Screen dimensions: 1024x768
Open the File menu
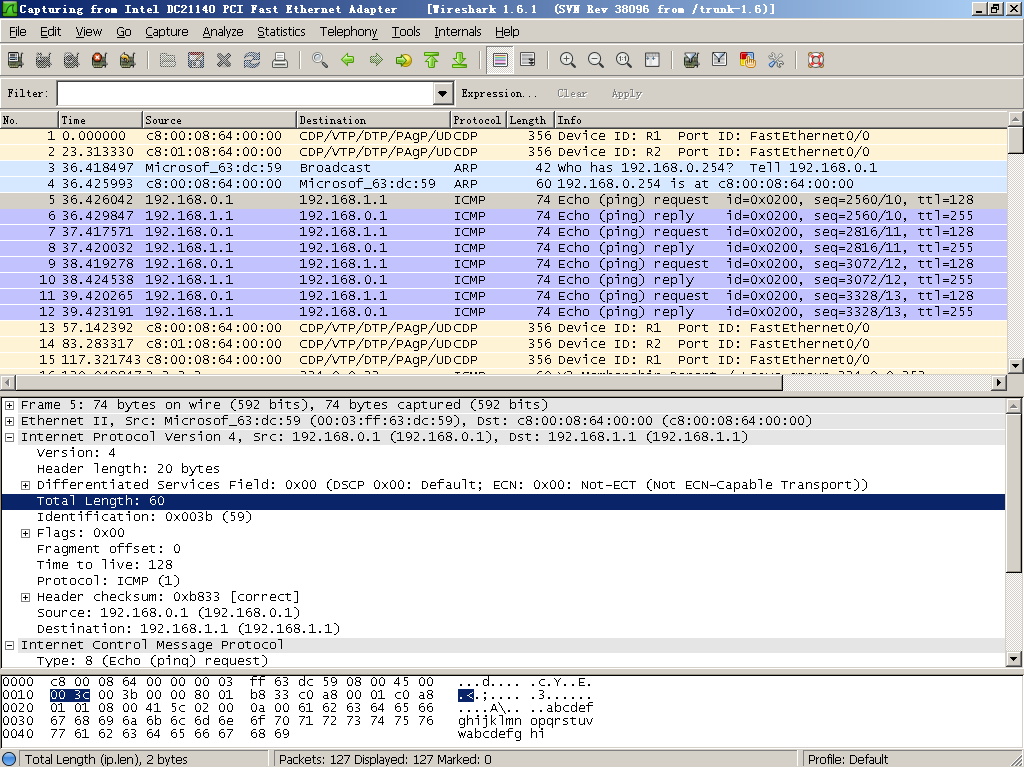(x=18, y=31)
